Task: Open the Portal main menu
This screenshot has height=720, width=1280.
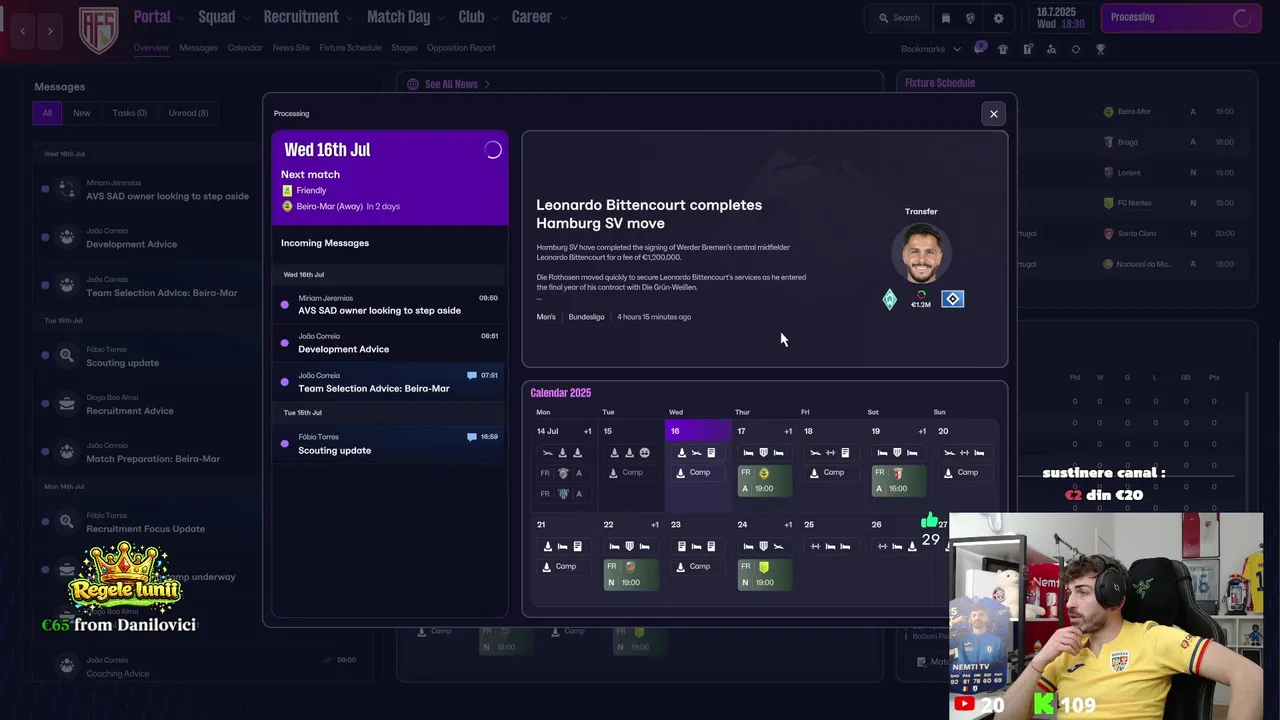Action: point(152,17)
